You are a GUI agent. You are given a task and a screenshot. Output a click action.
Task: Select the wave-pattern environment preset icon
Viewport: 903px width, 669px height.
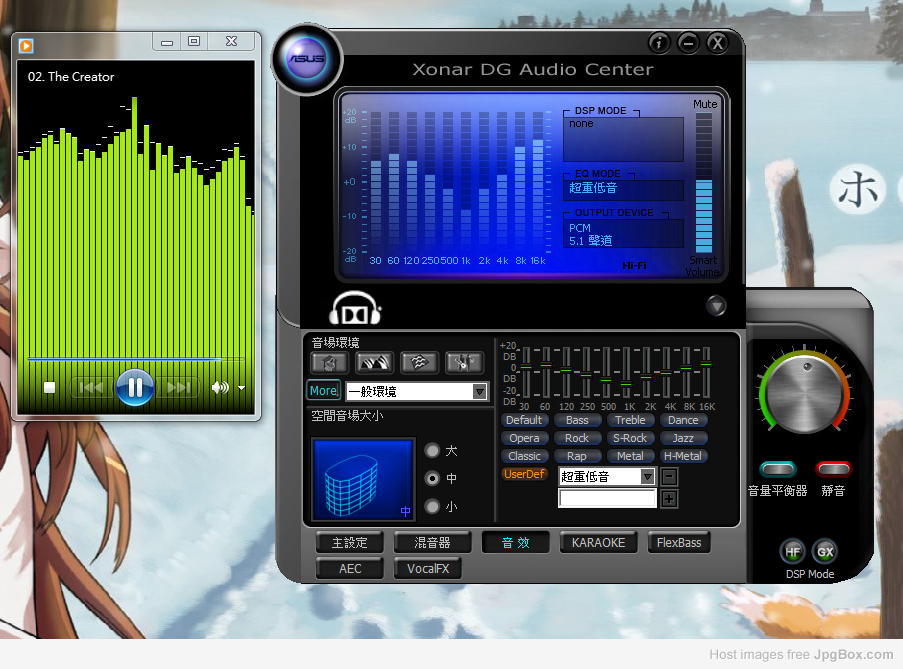(420, 363)
